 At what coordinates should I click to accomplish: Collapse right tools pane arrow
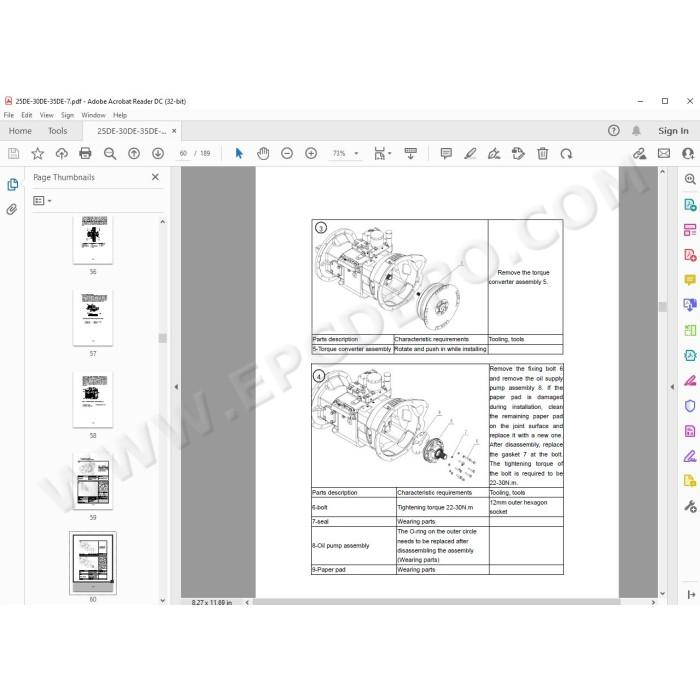672,387
